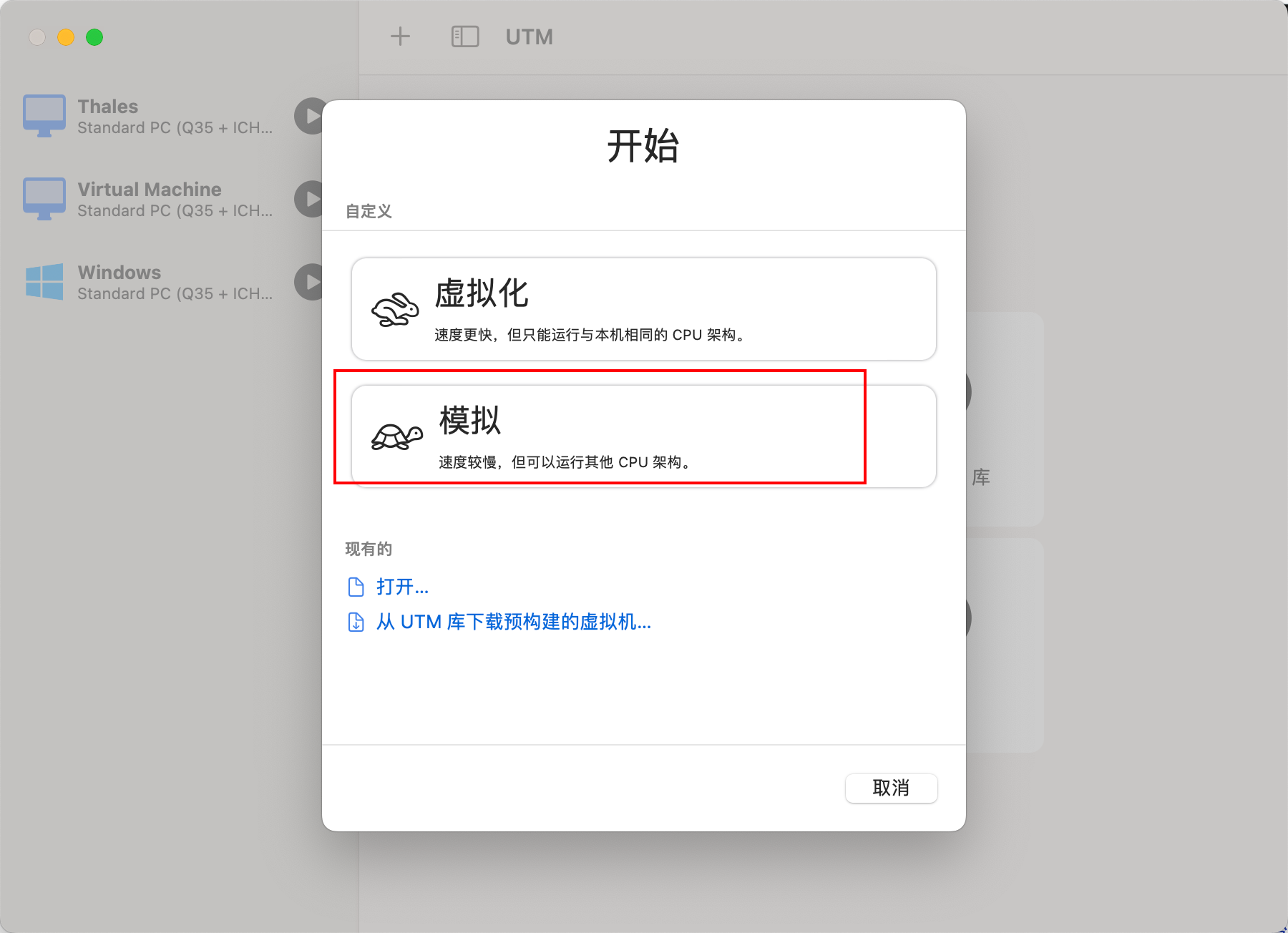Download a prebuilt VM from the UTM gallery link
This screenshot has width=1288, height=933.
514,622
